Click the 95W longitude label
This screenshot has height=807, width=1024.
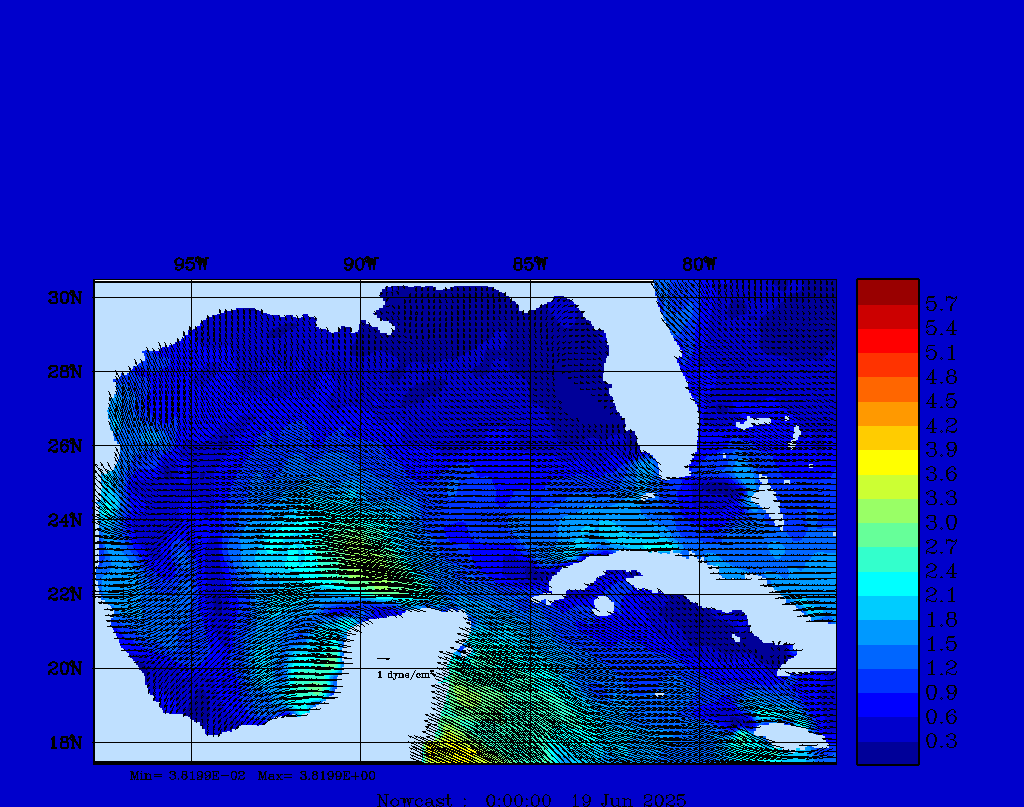pos(191,265)
